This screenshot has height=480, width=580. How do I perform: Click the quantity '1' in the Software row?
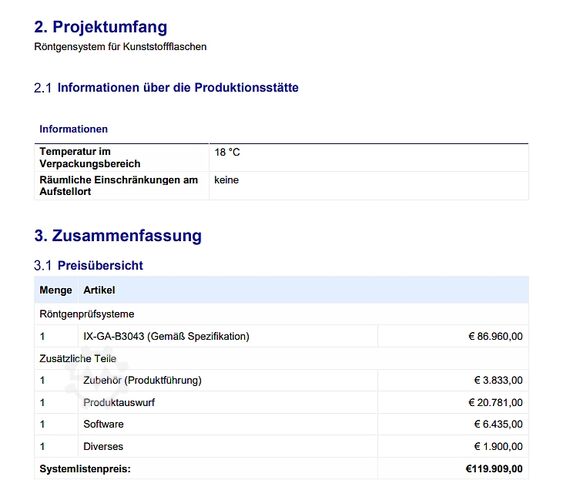point(42,425)
